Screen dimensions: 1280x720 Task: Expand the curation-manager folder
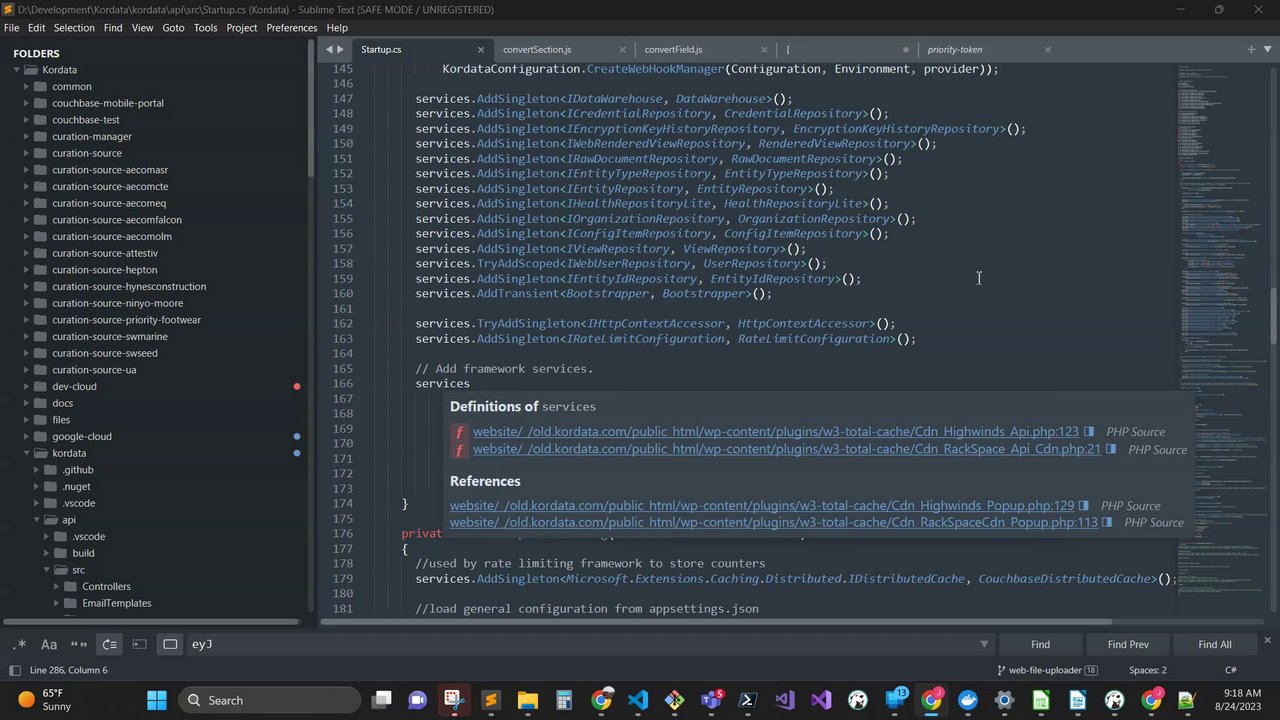tap(26, 137)
